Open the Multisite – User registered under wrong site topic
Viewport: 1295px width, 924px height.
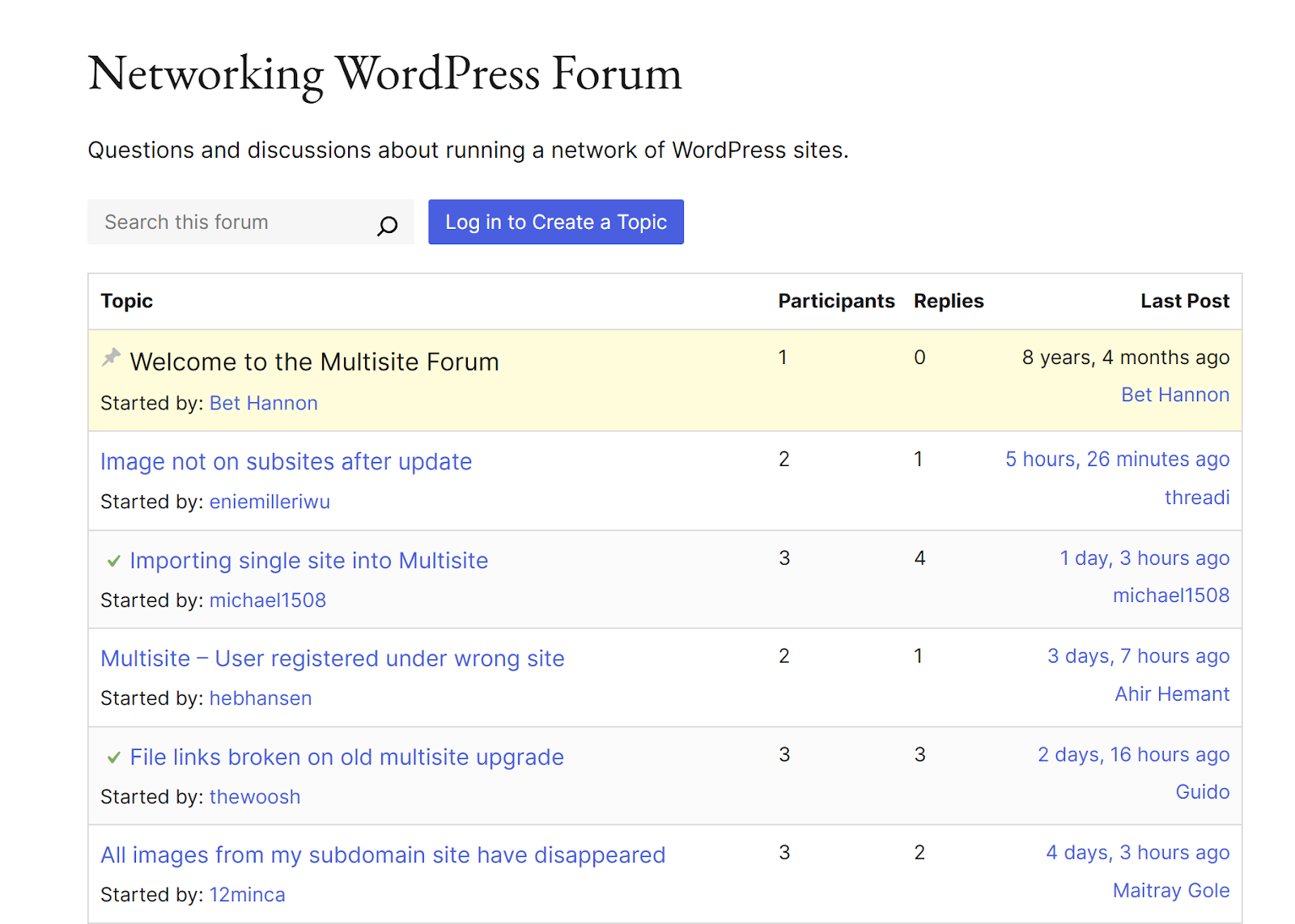(x=332, y=658)
